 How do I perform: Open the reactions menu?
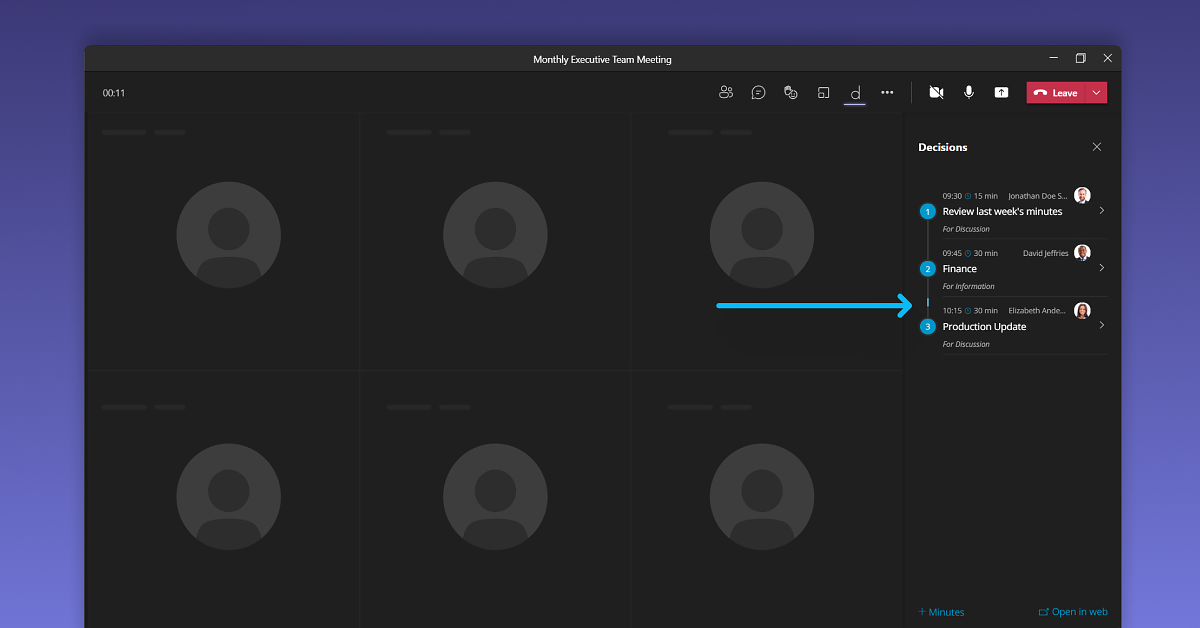pyautogui.click(x=790, y=92)
